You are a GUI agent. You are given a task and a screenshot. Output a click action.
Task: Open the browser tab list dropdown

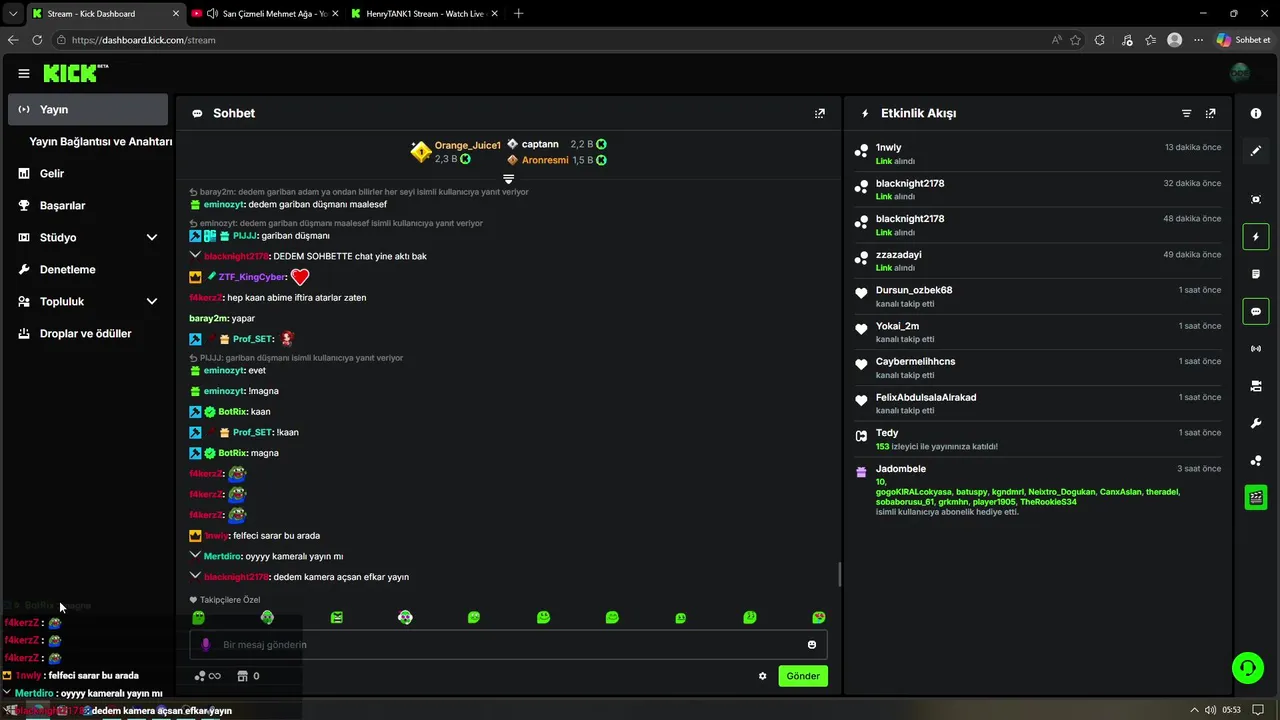(x=13, y=14)
